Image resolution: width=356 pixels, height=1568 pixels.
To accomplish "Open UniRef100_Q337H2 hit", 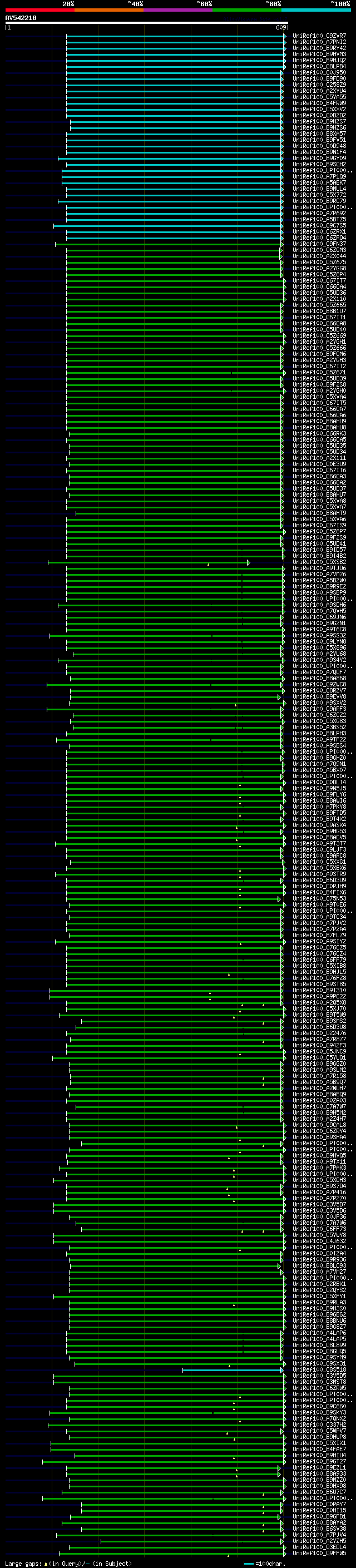I will click(319, 1425).
